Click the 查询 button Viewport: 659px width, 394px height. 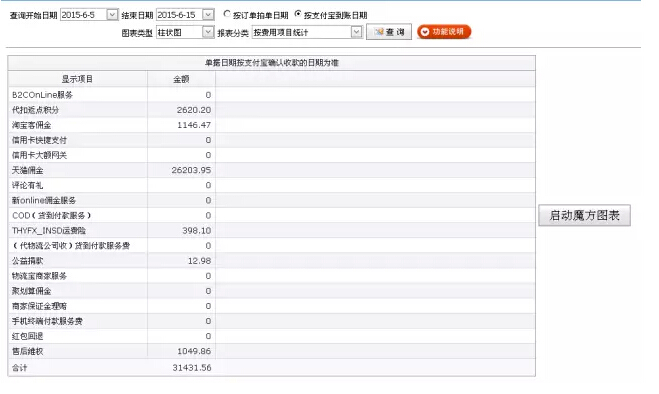pos(389,32)
